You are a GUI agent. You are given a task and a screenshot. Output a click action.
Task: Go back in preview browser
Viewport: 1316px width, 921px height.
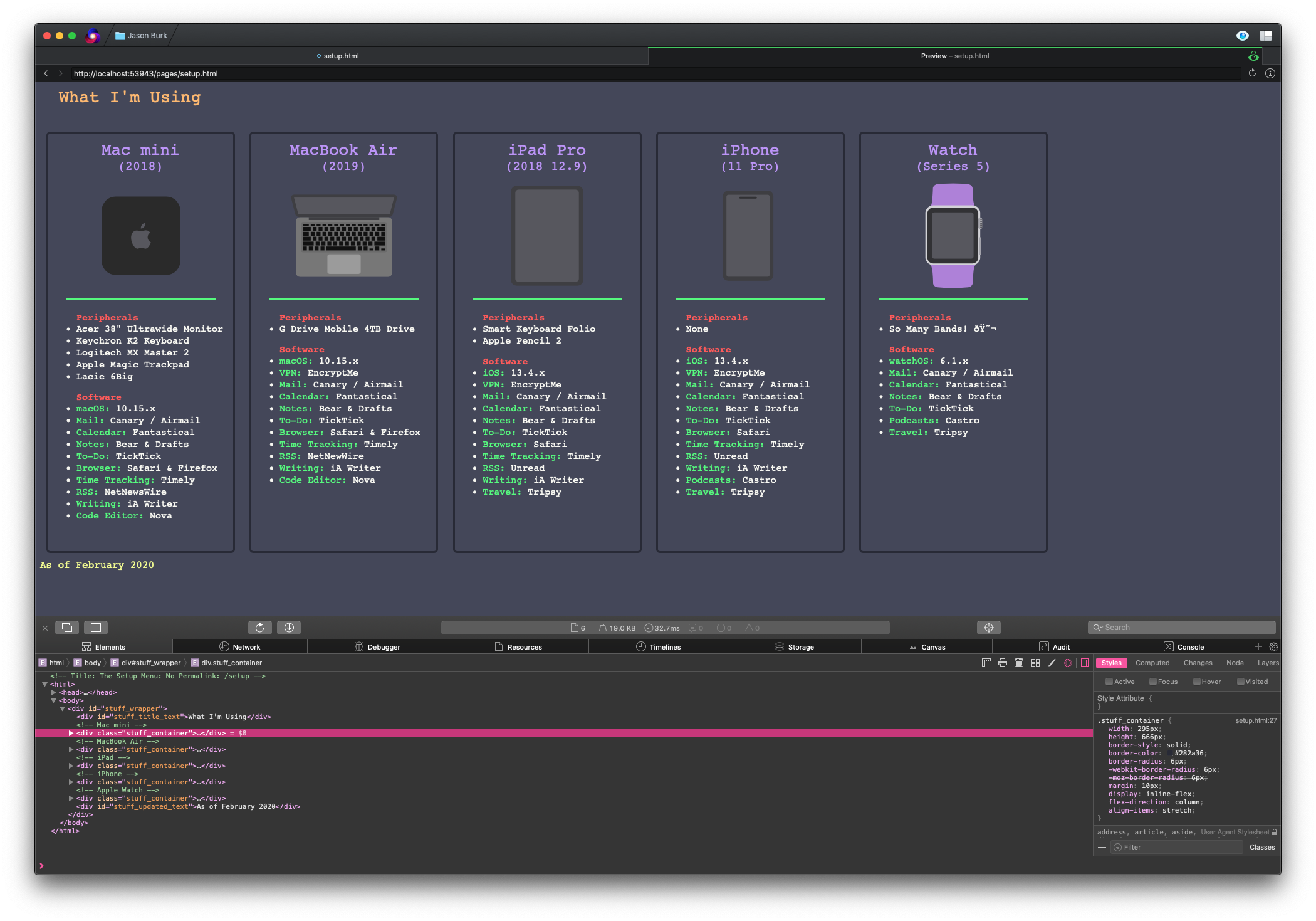[x=46, y=73]
